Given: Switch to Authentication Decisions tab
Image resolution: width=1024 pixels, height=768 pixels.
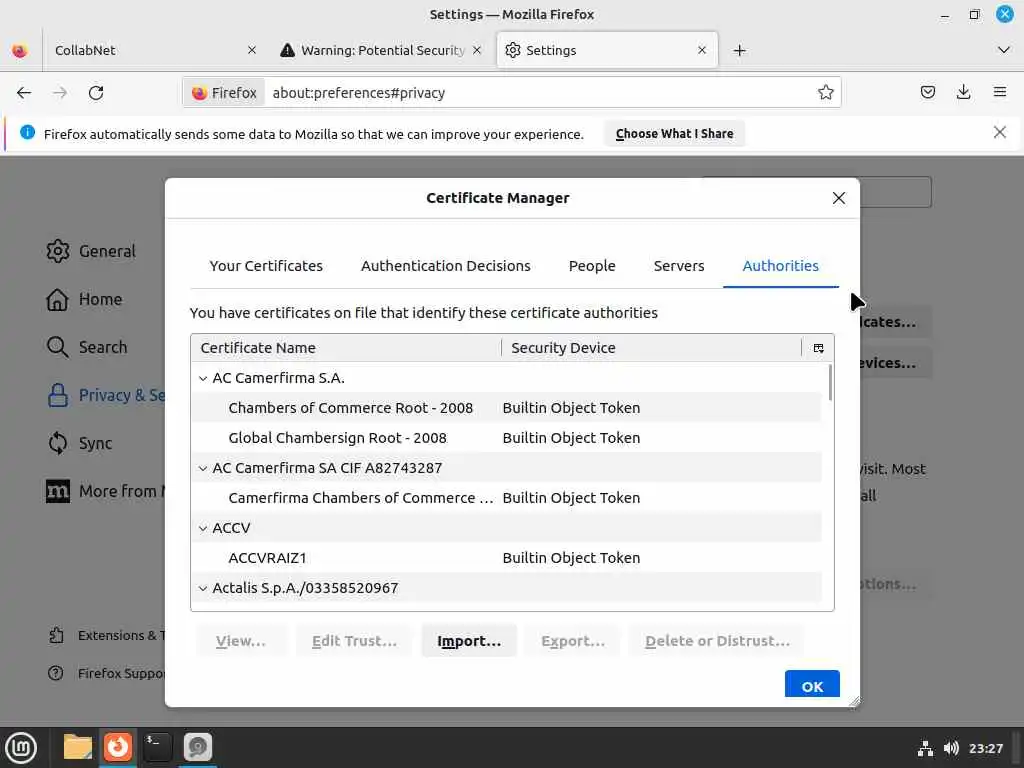Looking at the screenshot, I should [x=445, y=266].
